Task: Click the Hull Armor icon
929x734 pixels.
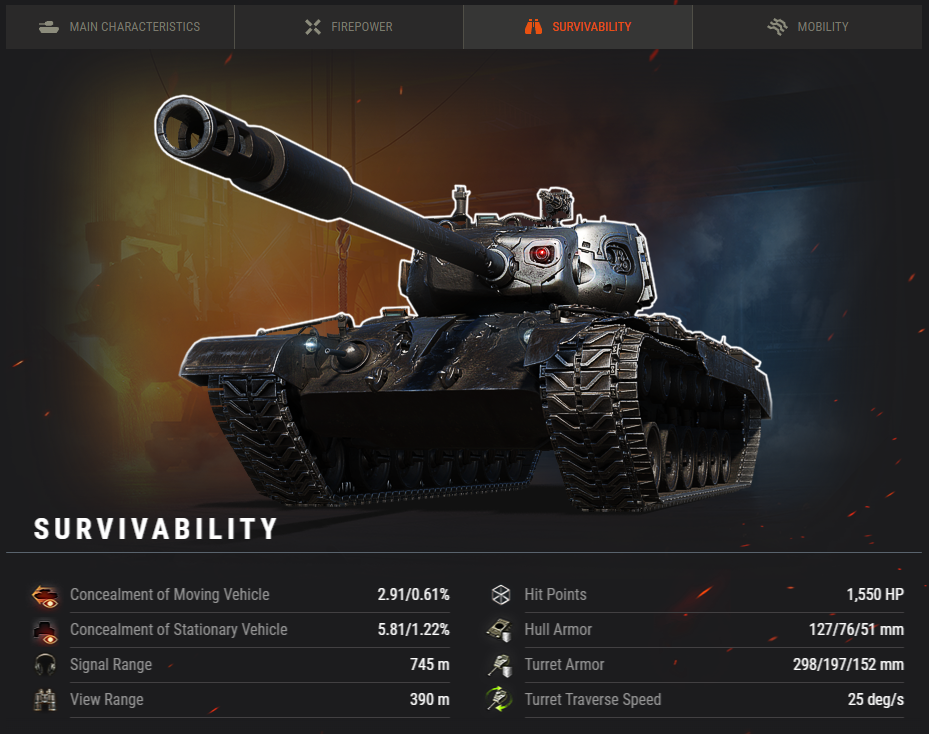Action: (x=499, y=630)
